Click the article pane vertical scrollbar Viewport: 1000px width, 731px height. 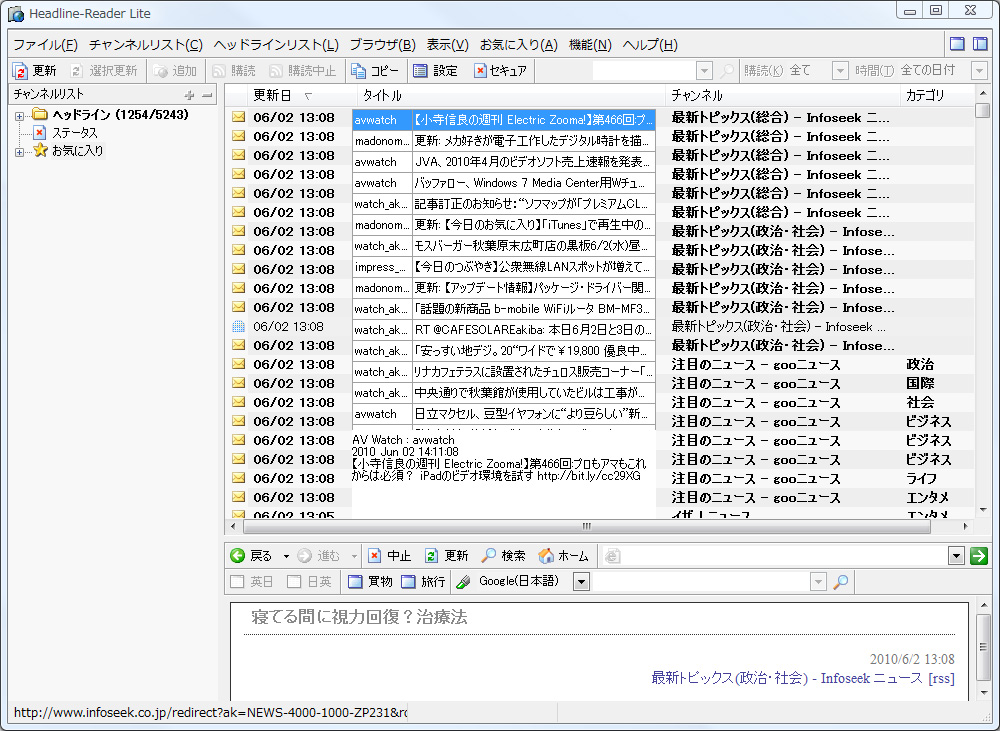(983, 649)
